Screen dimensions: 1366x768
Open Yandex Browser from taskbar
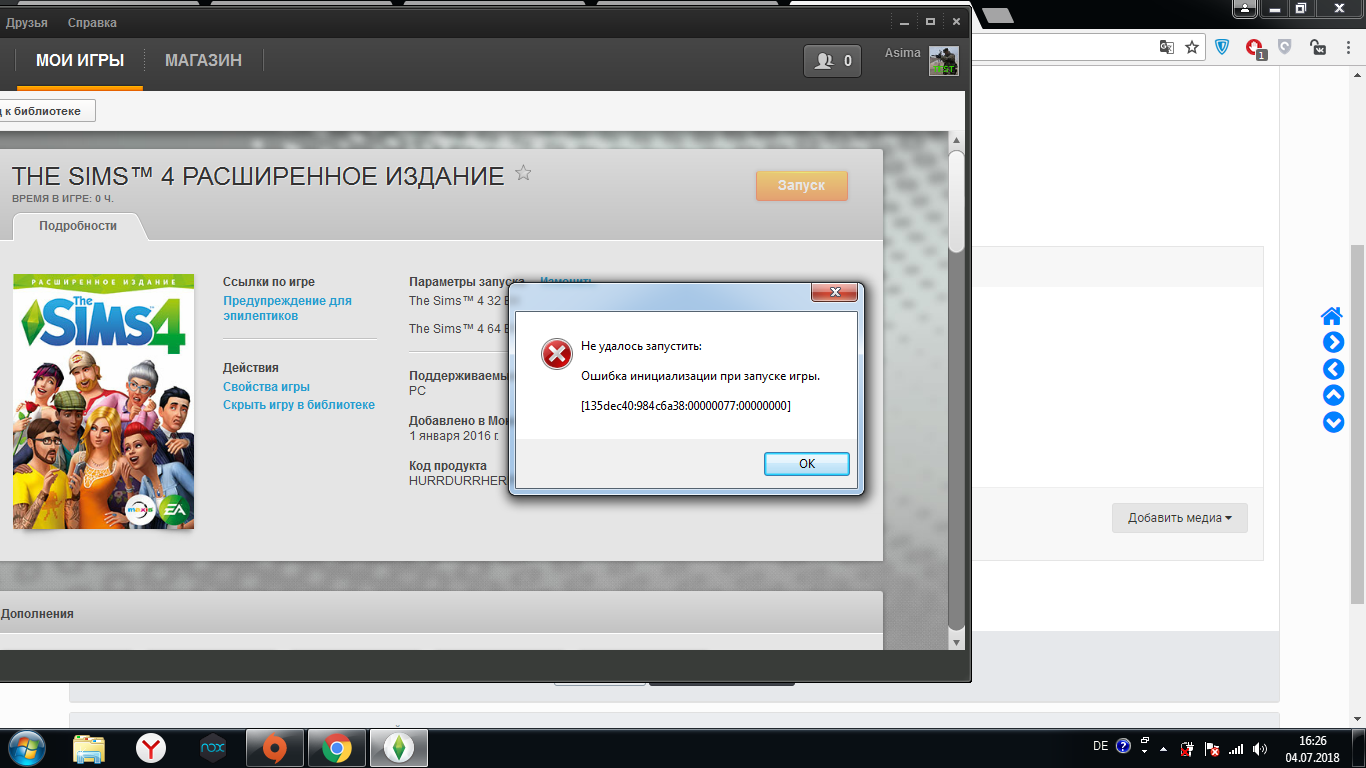point(151,748)
